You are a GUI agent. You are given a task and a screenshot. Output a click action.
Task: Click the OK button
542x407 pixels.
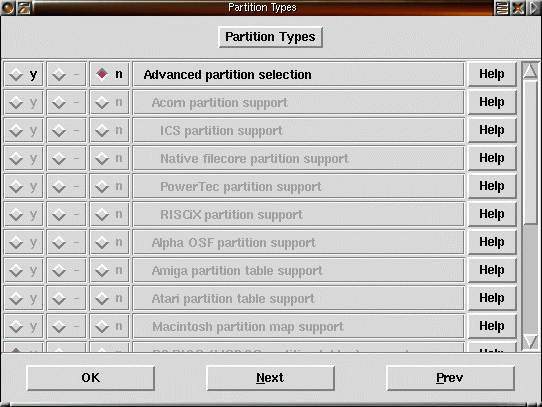click(91, 378)
